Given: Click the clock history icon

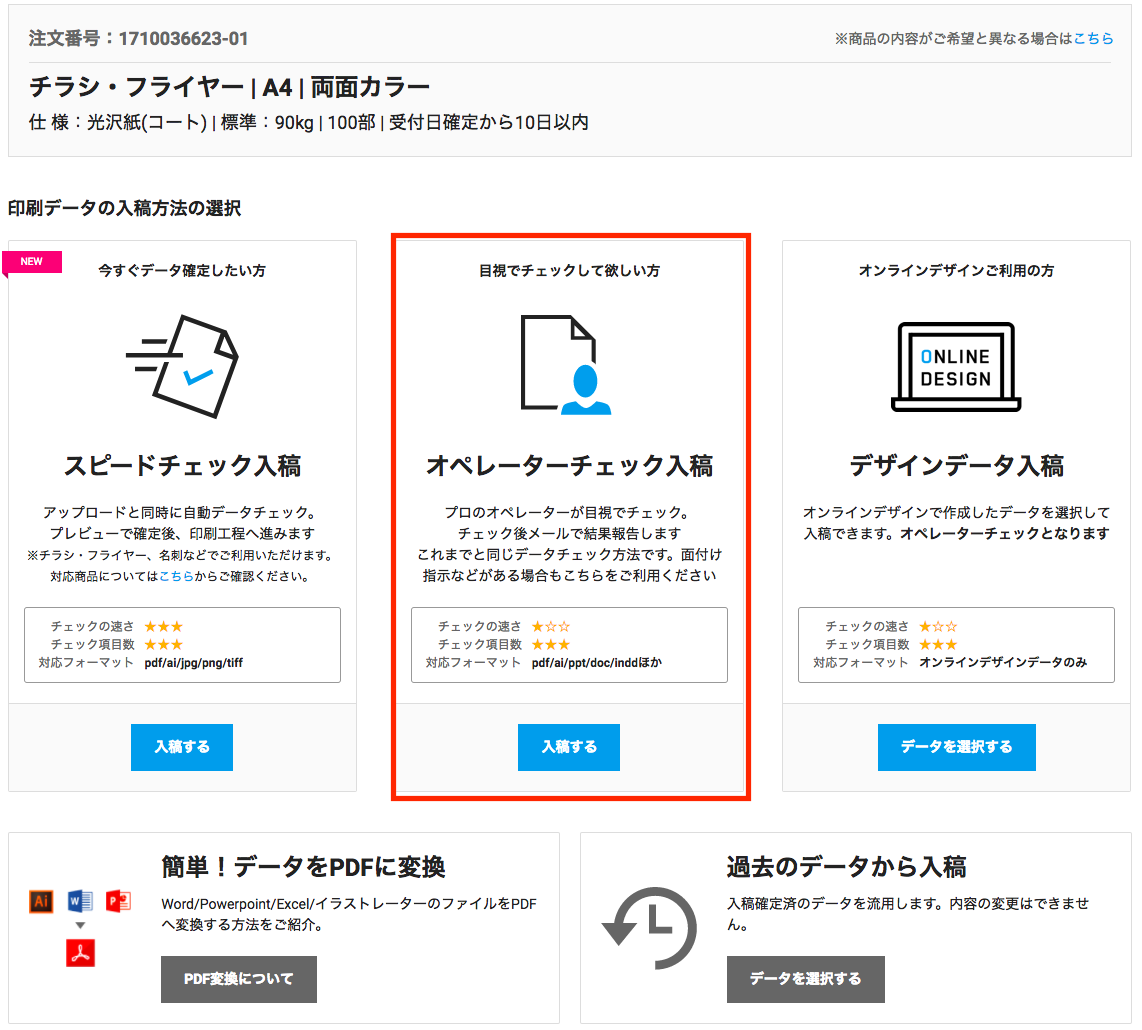Looking at the screenshot, I should [648, 927].
